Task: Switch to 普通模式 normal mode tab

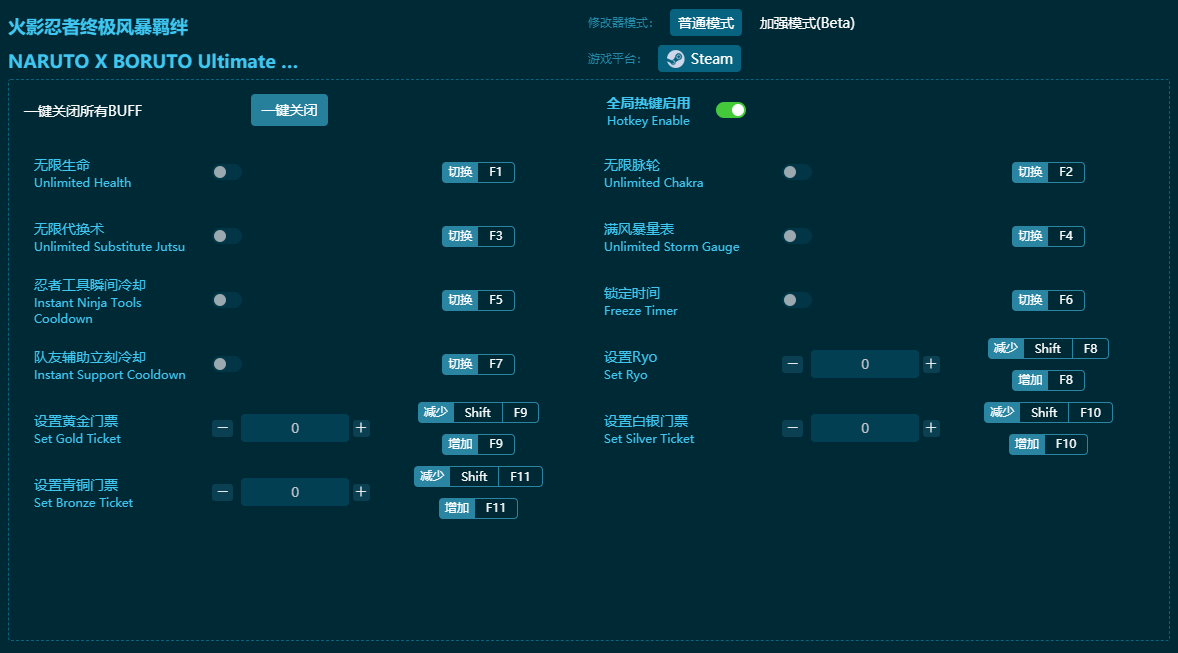Action: pos(705,23)
